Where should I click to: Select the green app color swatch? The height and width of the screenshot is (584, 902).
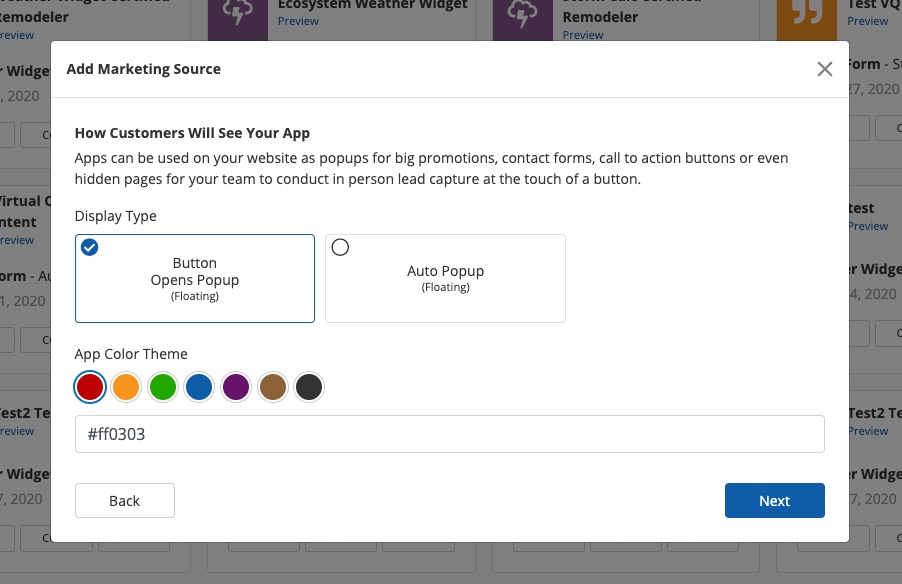tap(163, 387)
